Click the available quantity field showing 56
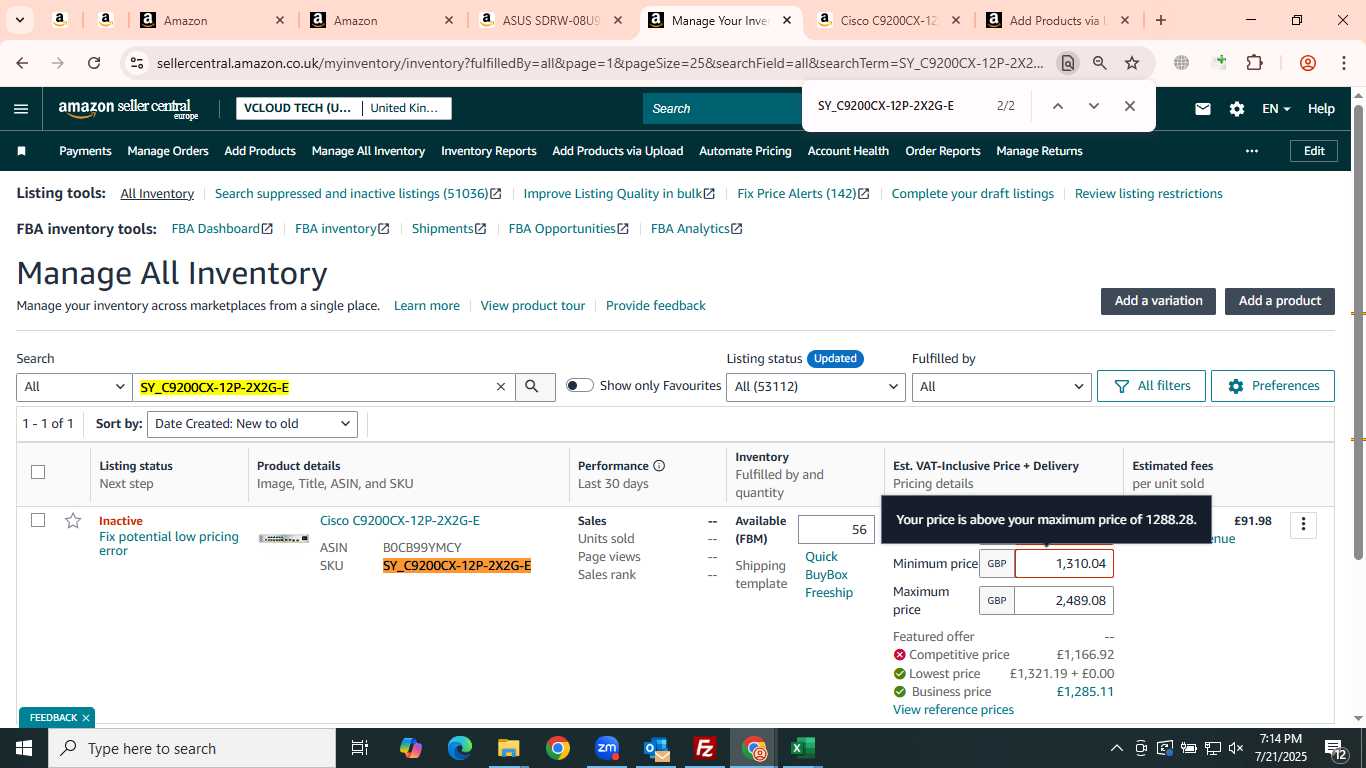The width and height of the screenshot is (1366, 768). pyautogui.click(x=837, y=530)
